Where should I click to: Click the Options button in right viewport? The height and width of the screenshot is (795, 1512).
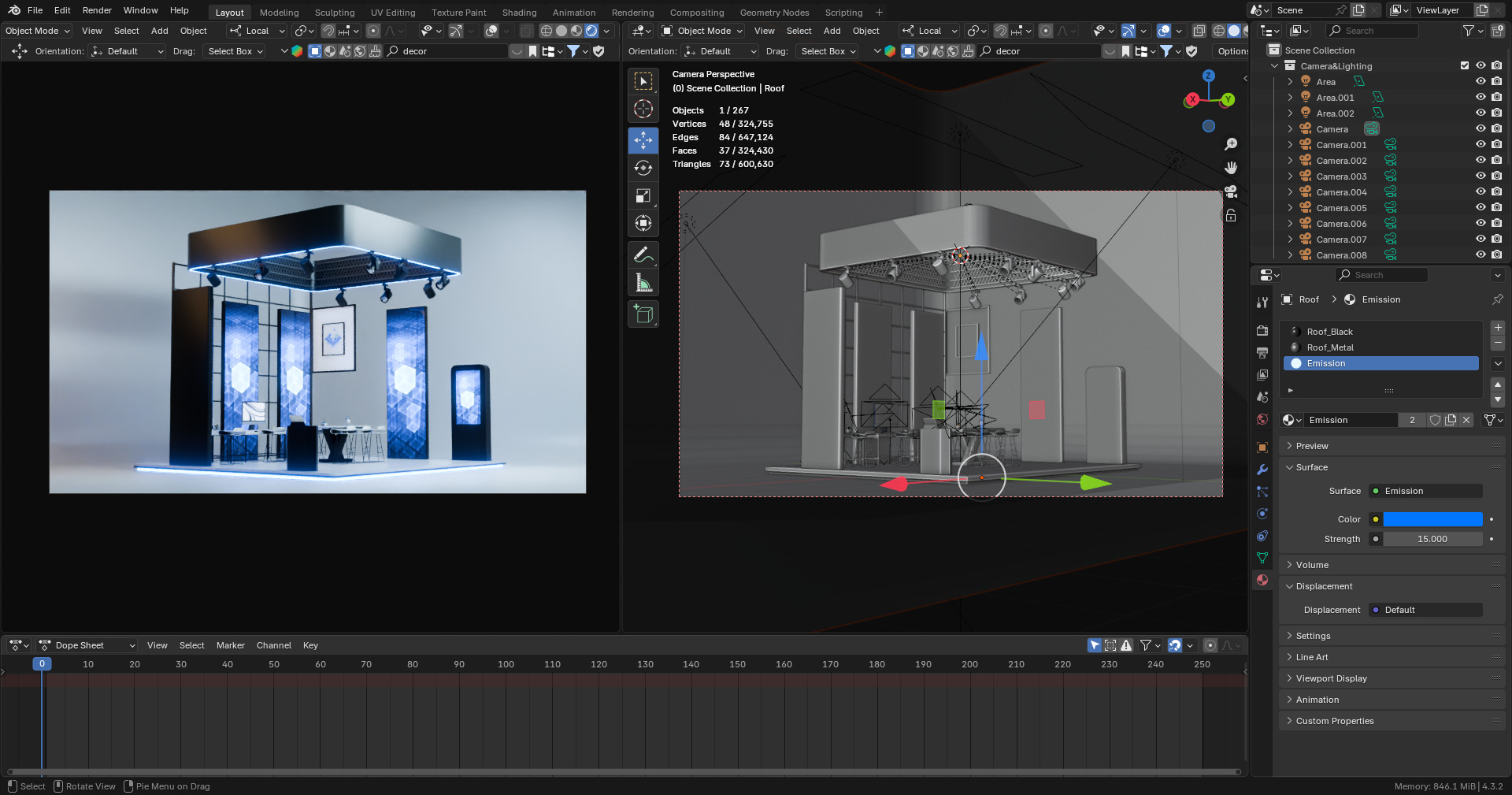pos(1232,51)
